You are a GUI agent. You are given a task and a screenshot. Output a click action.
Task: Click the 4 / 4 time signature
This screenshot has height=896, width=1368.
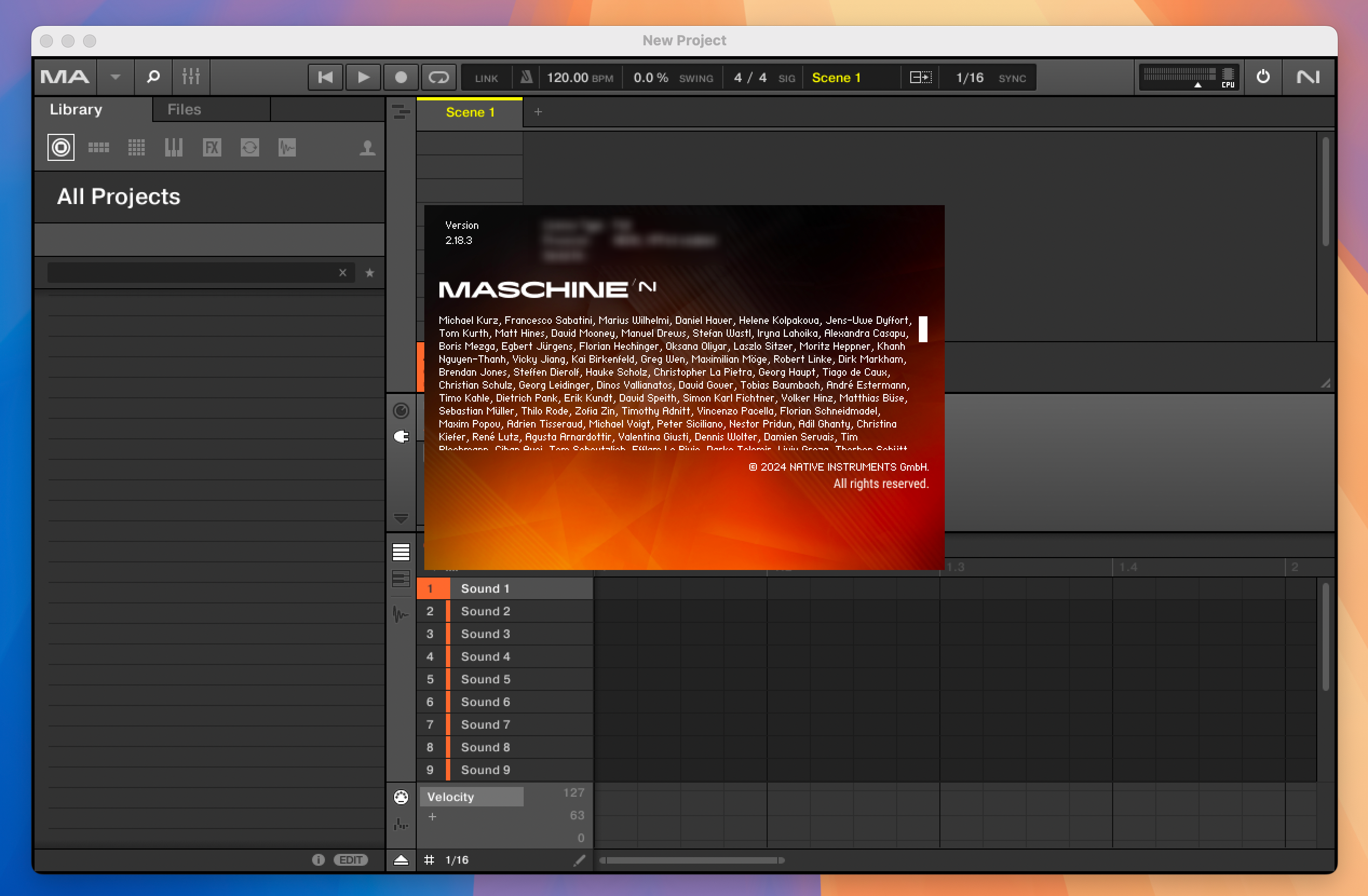pyautogui.click(x=750, y=78)
